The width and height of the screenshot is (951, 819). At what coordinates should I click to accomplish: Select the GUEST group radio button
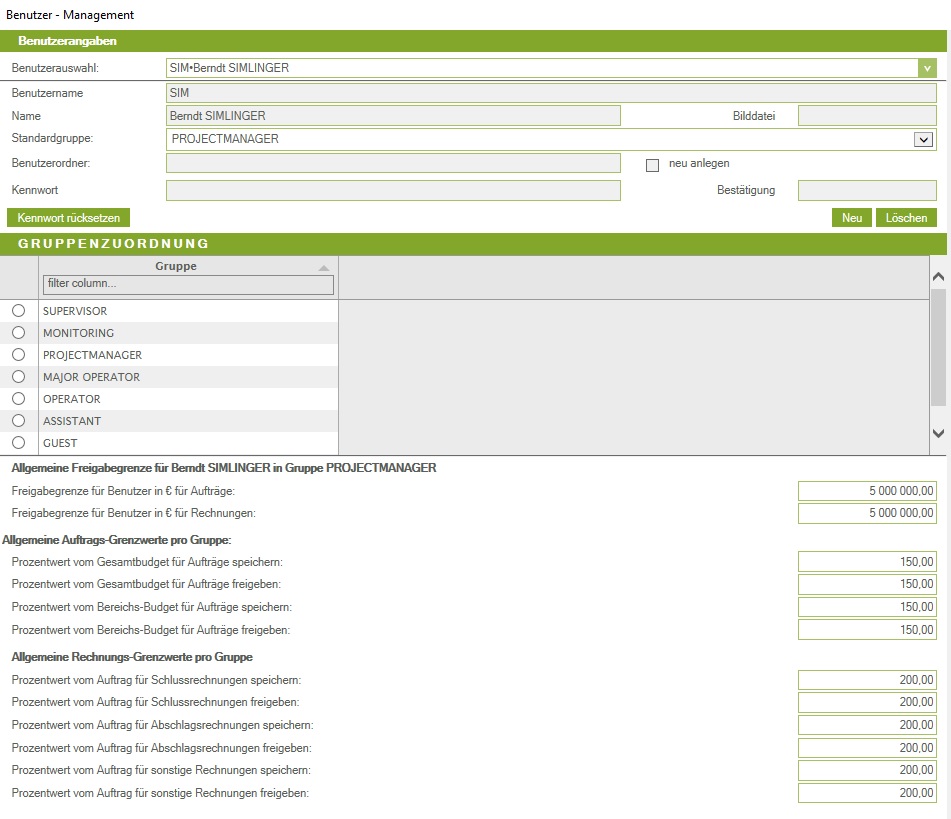(18, 443)
